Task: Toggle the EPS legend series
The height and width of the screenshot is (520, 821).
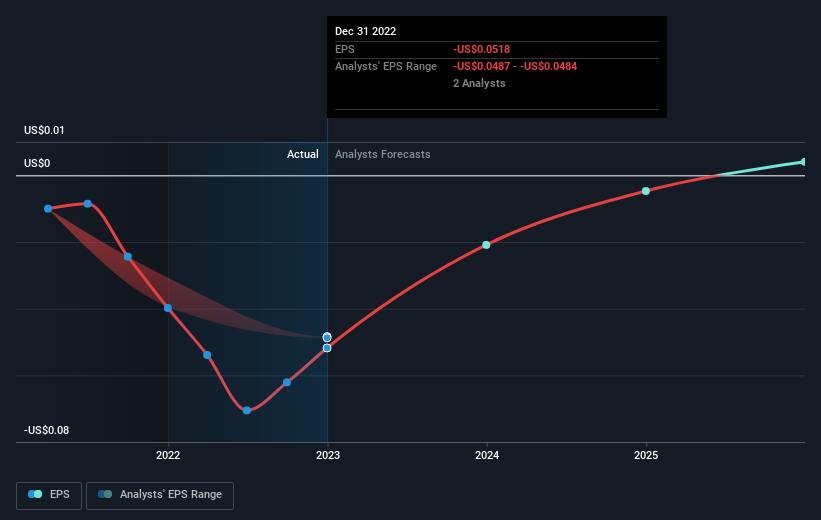Action: [x=49, y=495]
